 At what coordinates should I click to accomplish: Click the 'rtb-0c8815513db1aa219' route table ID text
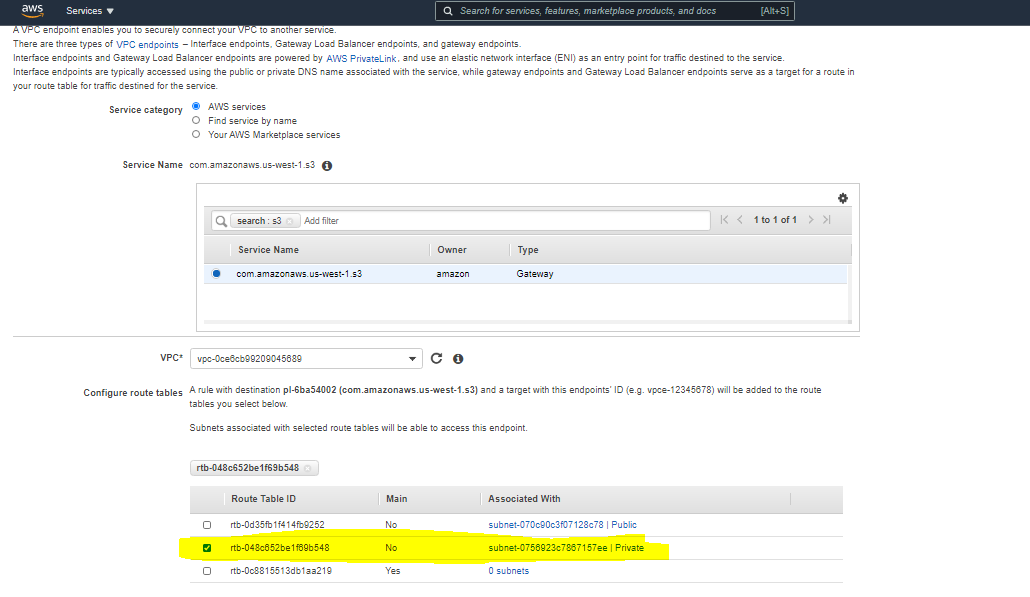point(280,571)
